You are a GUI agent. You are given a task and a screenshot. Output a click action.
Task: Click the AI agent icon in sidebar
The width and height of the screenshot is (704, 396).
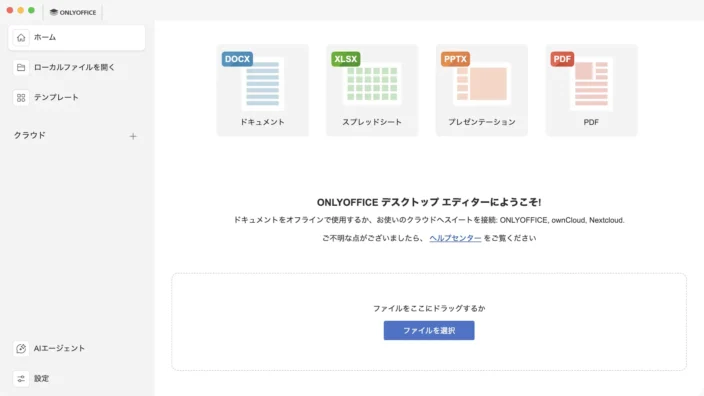pos(21,348)
